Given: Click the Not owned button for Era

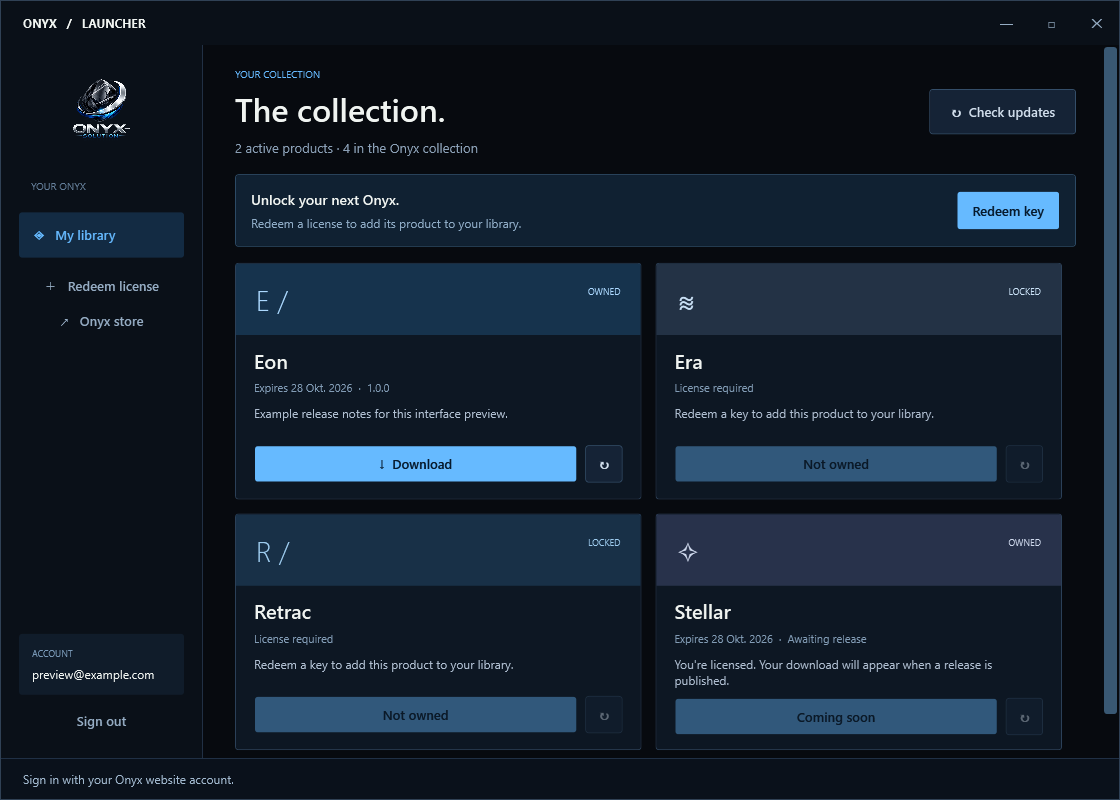Looking at the screenshot, I should (836, 464).
